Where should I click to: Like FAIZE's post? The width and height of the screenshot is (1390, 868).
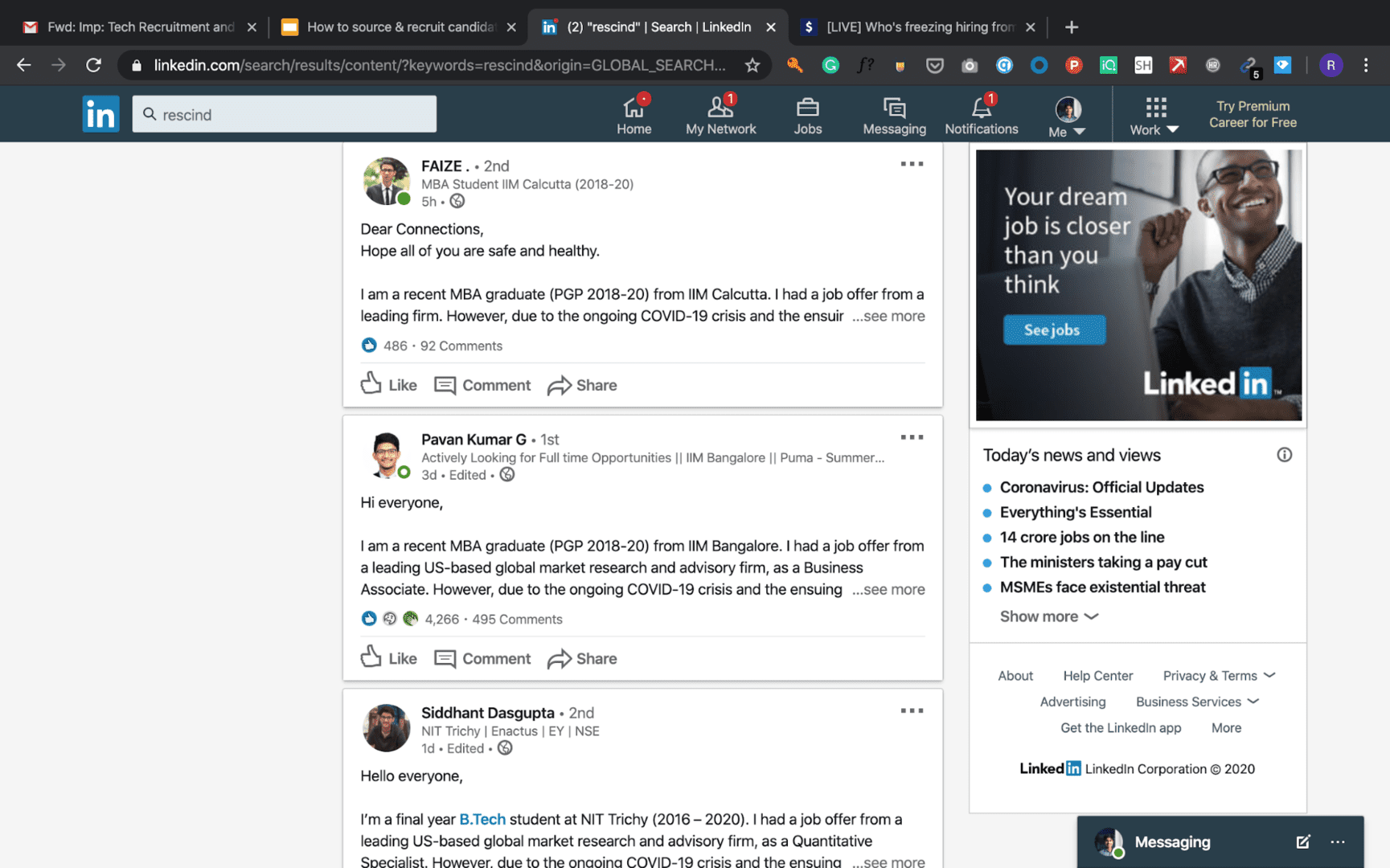389,384
